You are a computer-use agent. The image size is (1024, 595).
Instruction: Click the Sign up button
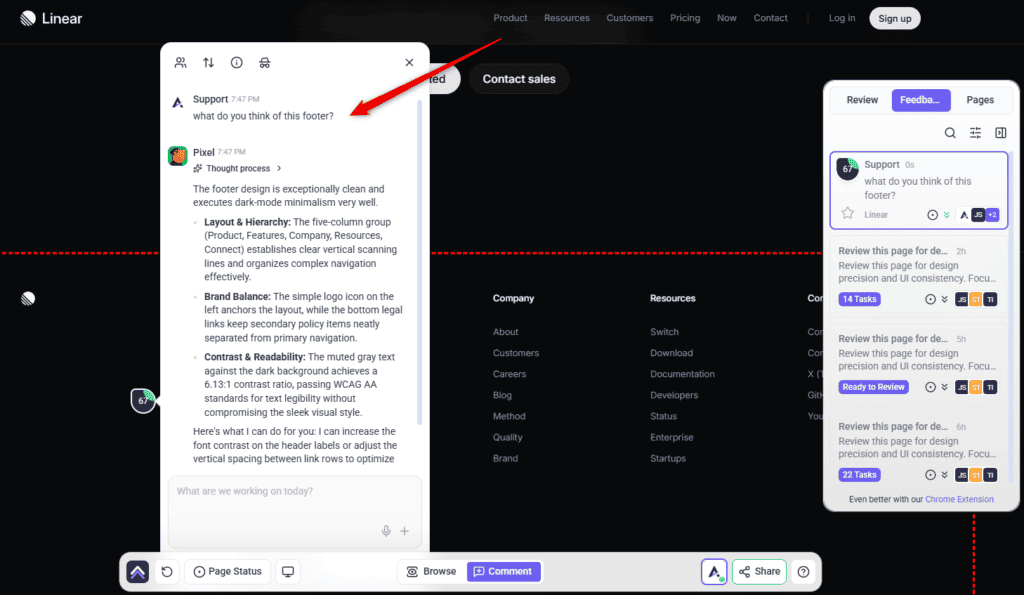[895, 18]
